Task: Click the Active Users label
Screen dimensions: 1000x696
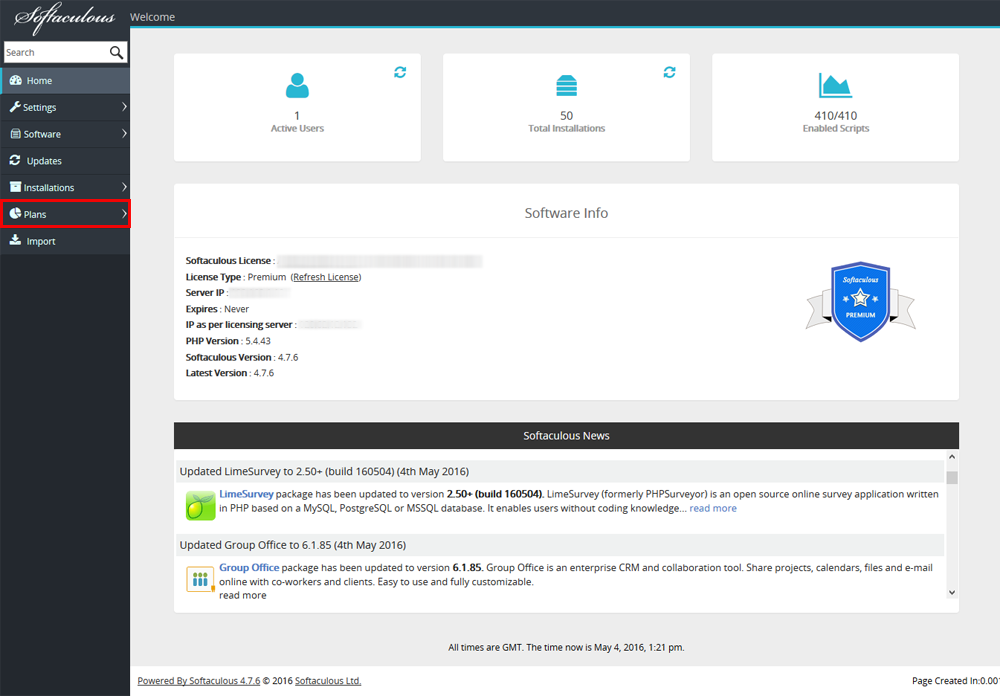Action: tap(297, 128)
